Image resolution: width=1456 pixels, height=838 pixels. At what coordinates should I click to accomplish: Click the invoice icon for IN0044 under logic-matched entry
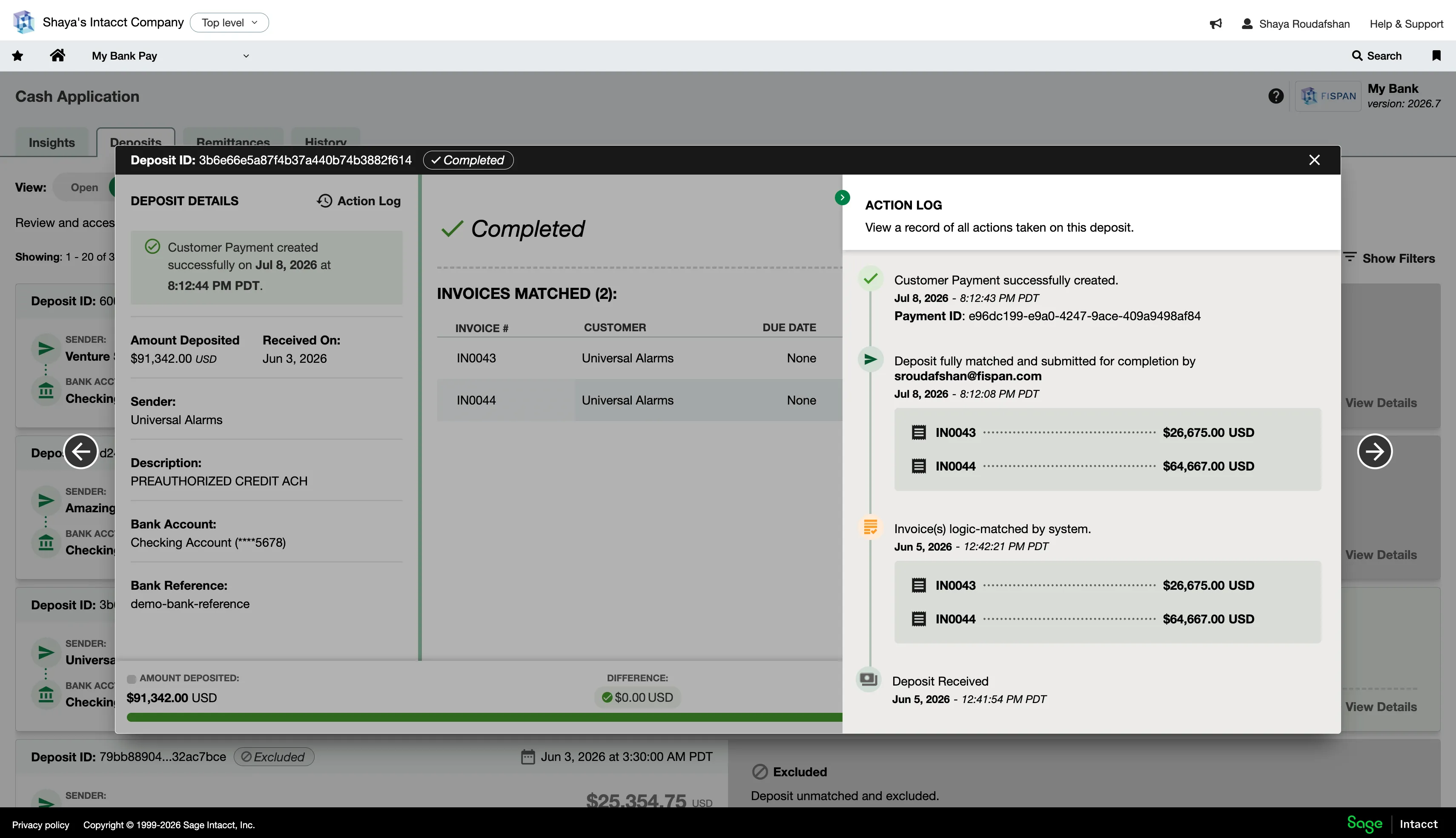tap(919, 619)
